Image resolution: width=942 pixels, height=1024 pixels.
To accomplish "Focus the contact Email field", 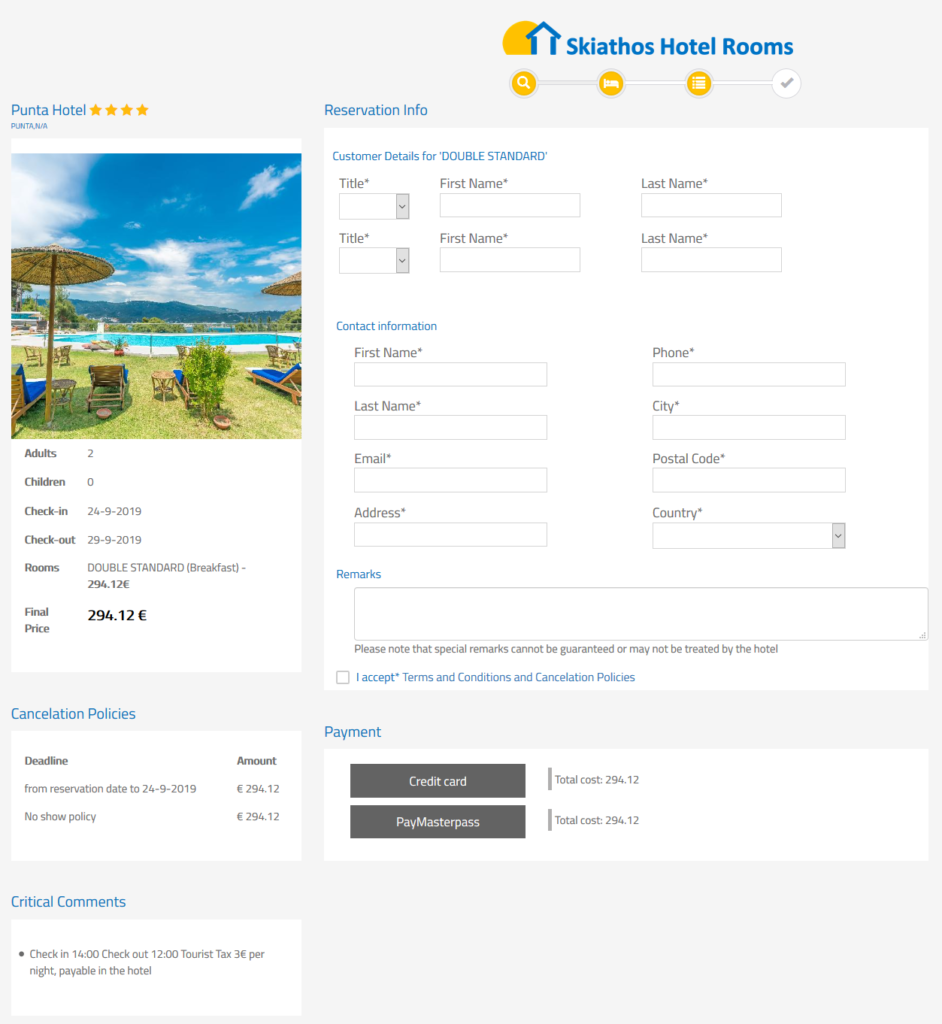I will [x=450, y=480].
